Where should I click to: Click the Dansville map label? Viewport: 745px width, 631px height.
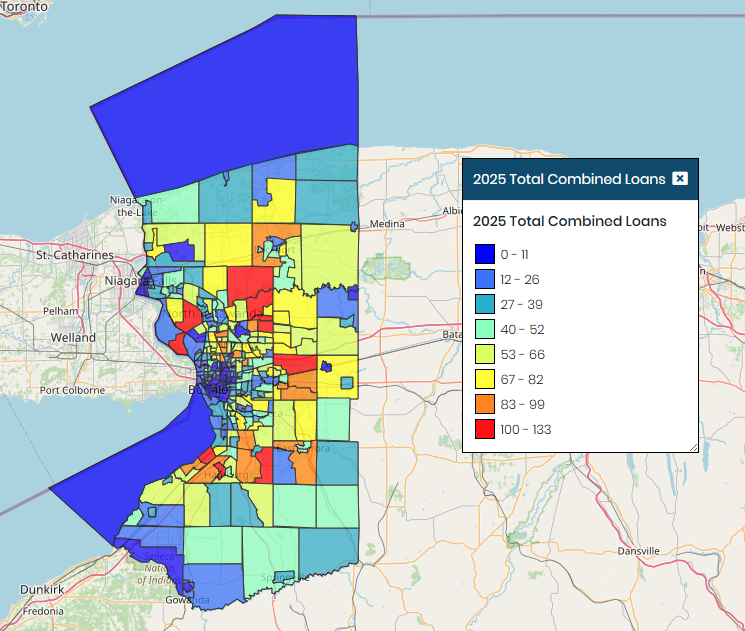coord(639,551)
